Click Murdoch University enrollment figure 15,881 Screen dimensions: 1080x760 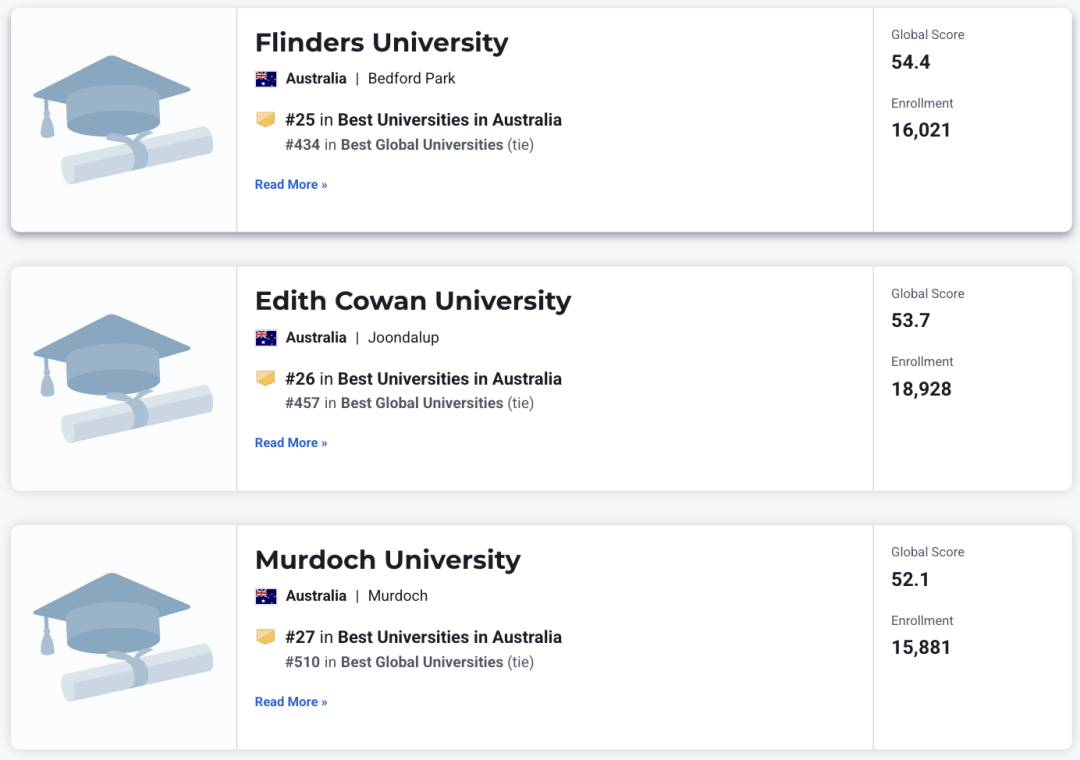coord(921,648)
